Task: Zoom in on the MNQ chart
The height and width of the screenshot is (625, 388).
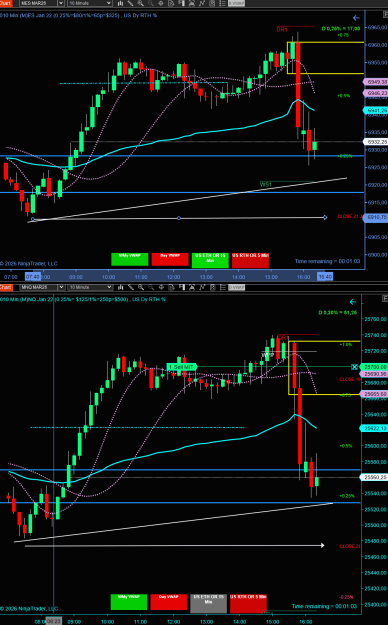Action: (140, 287)
